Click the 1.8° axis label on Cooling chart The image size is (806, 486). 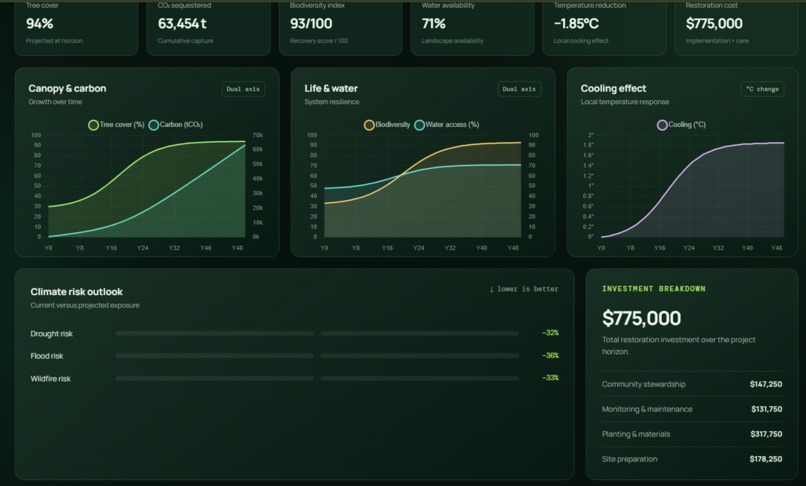point(589,145)
